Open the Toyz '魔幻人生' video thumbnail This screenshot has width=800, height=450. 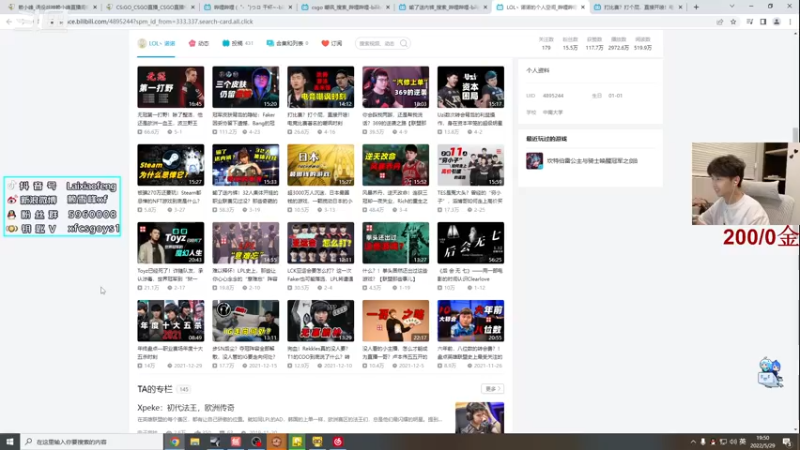pyautogui.click(x=170, y=243)
